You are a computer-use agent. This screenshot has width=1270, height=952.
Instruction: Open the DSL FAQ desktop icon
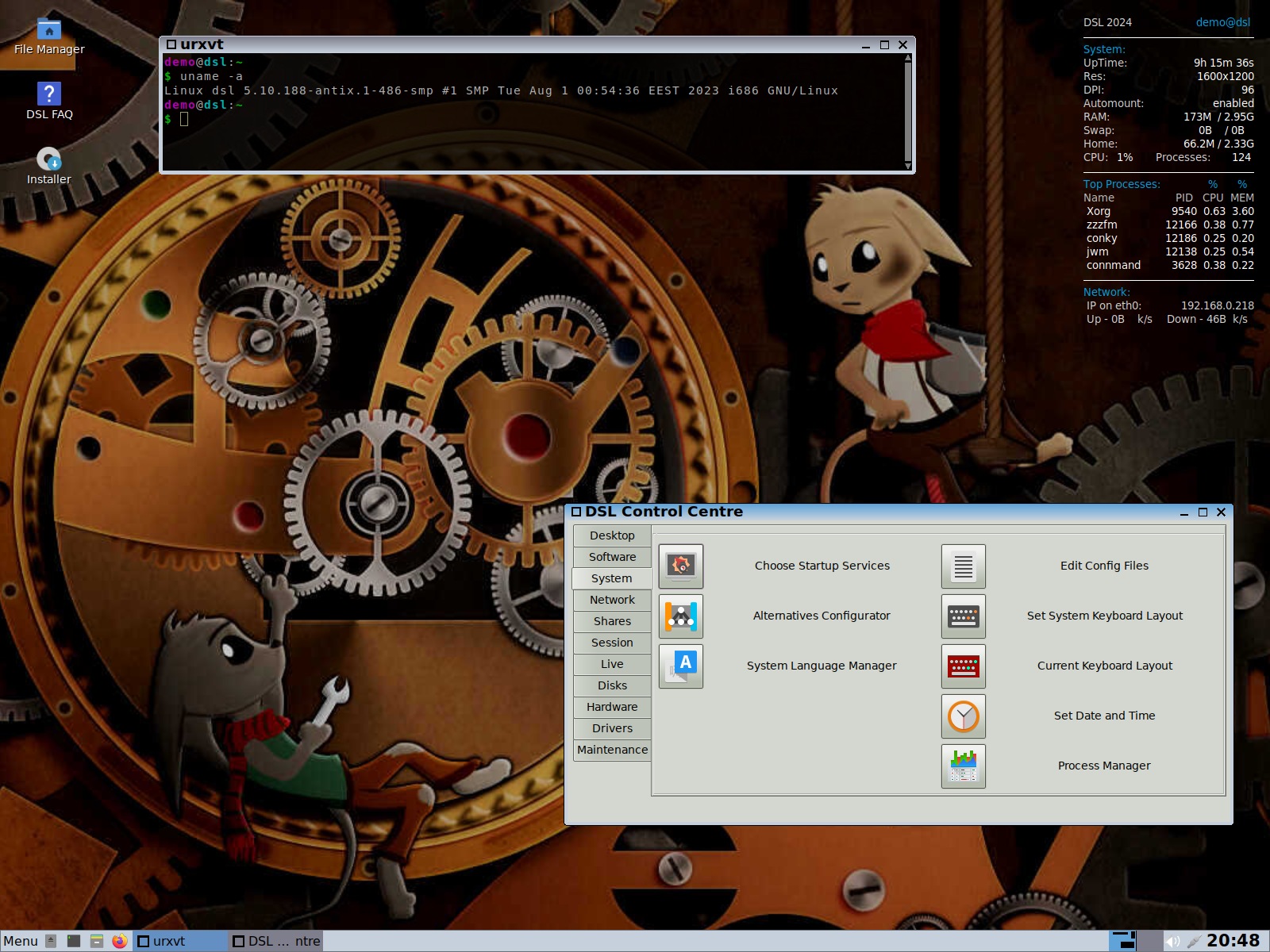49,95
